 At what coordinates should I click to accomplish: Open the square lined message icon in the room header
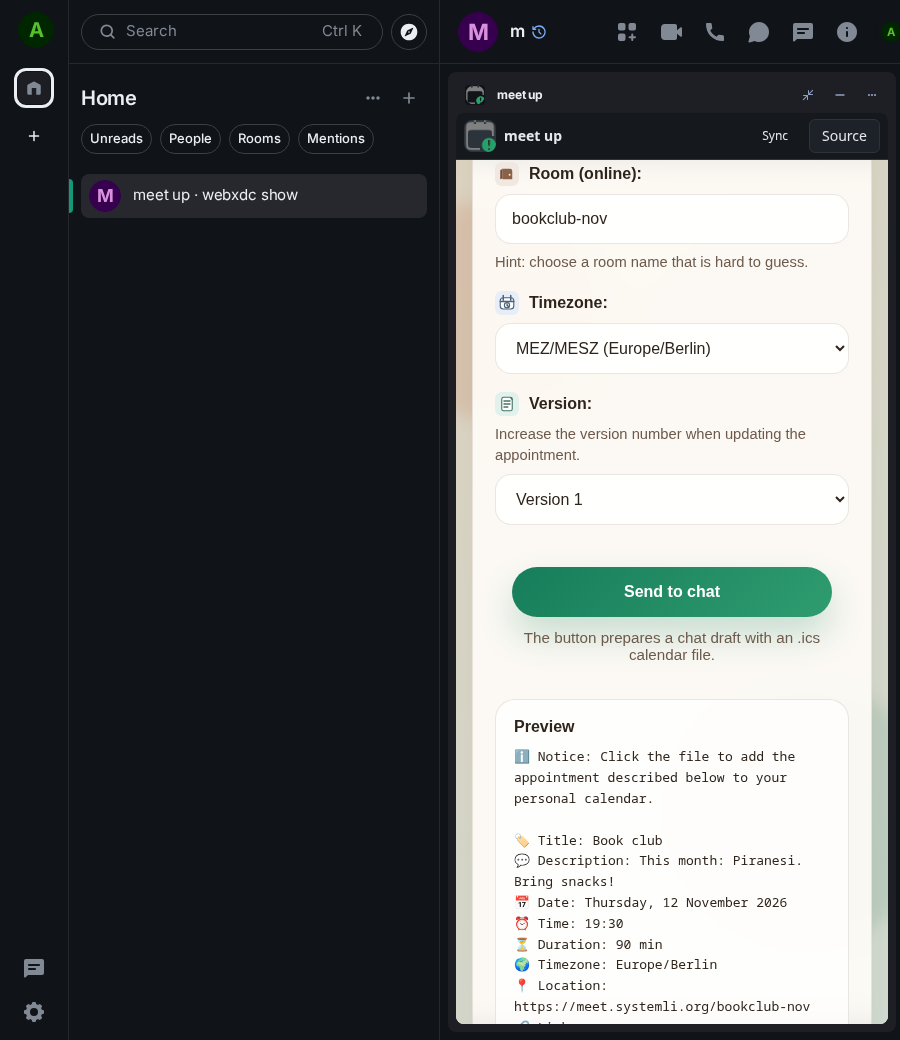803,32
